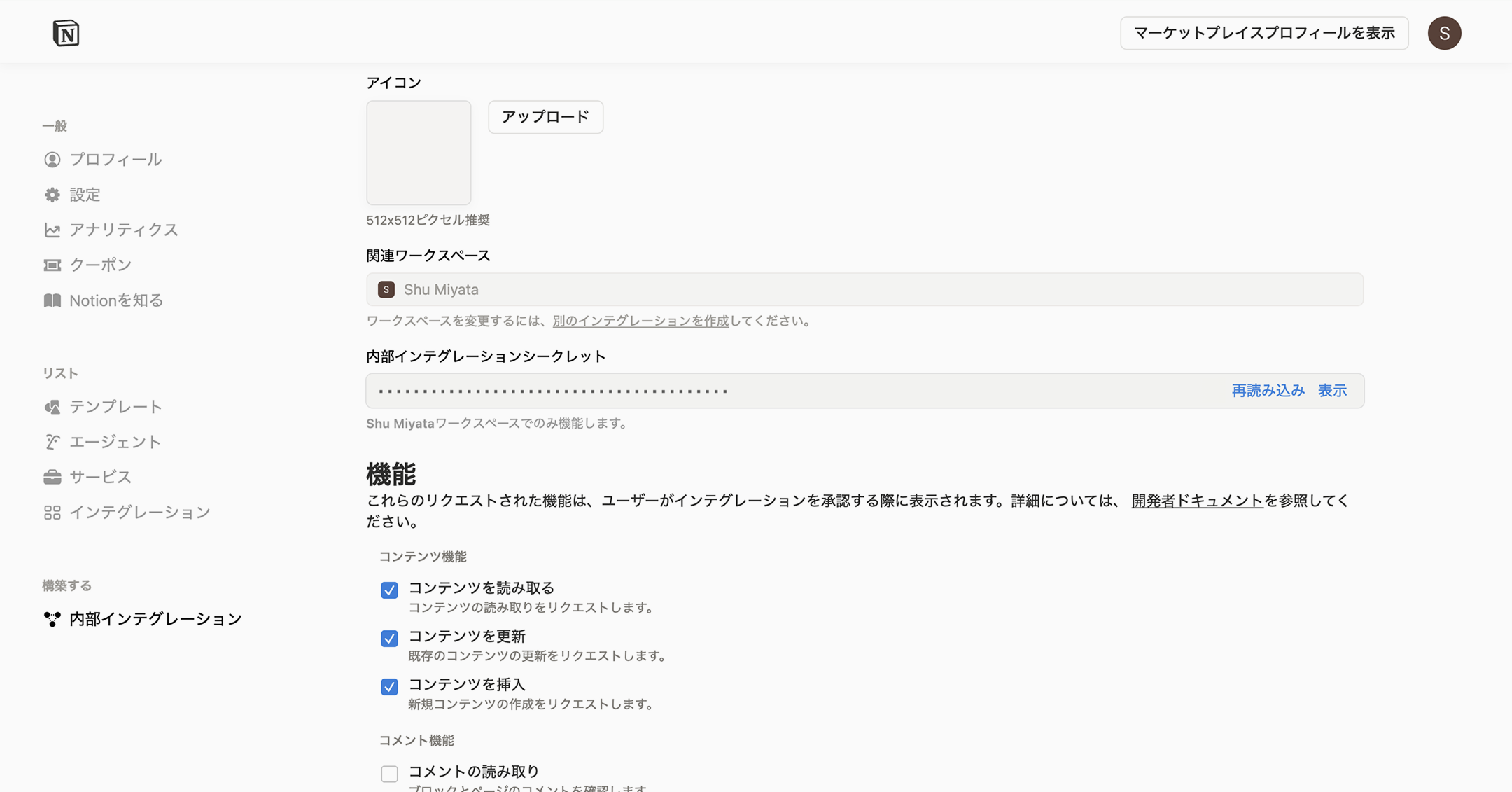Click the icon image placeholder thumbnail
The width and height of the screenshot is (1512, 792).
[419, 153]
